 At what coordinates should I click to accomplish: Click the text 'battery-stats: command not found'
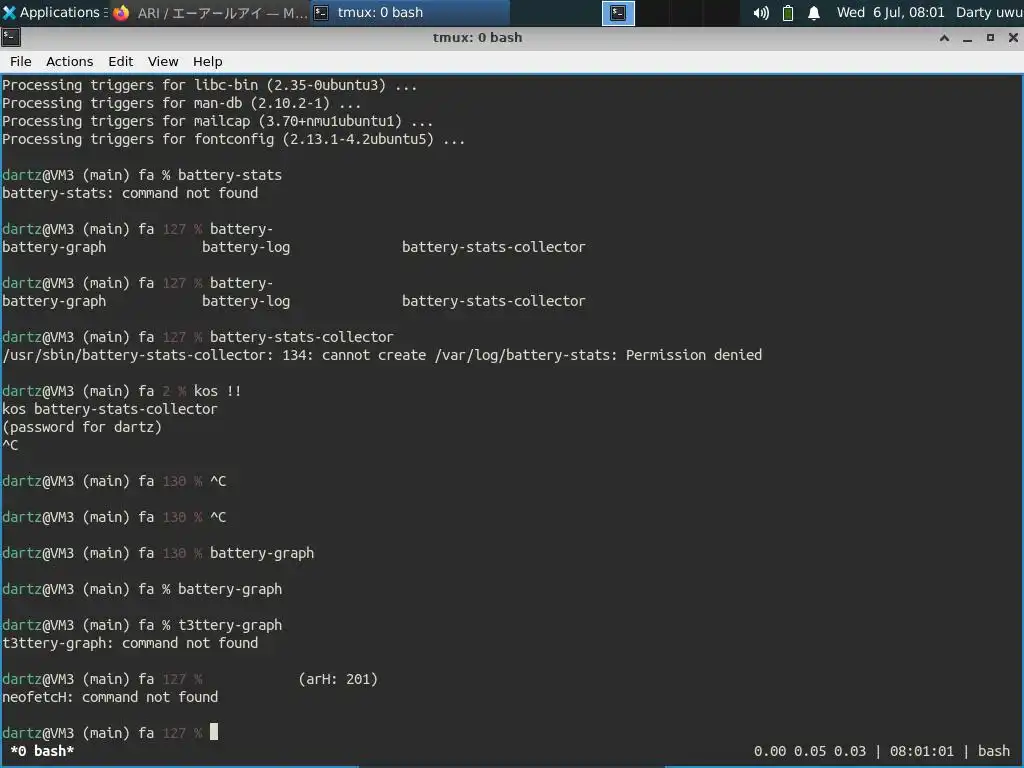[x=130, y=193]
